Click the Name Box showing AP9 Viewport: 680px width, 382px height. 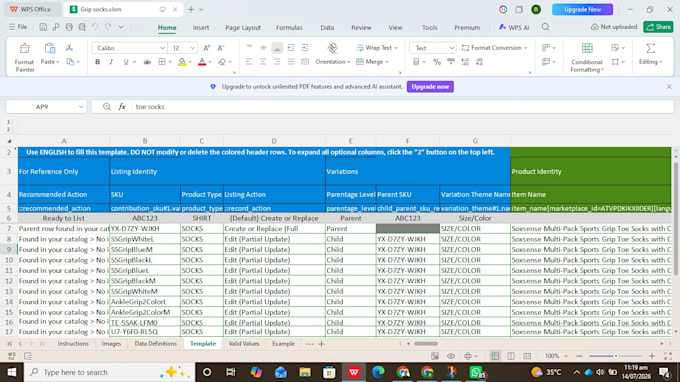click(46, 107)
